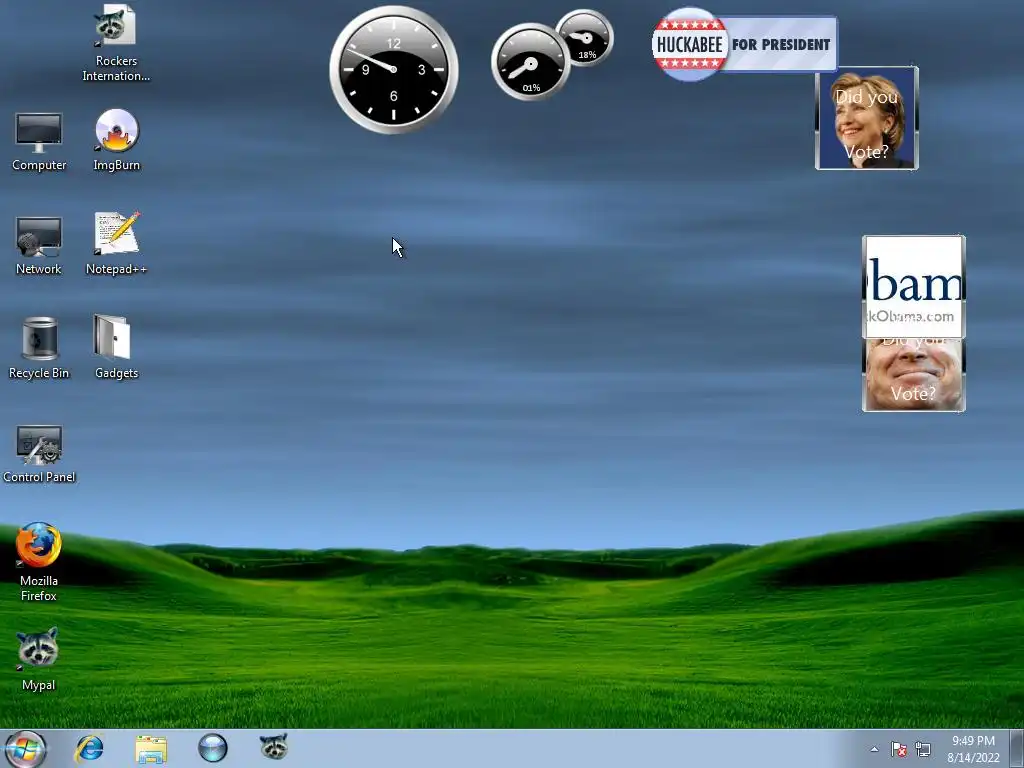The image size is (1024, 768).
Task: Open the Computer desktop icon
Action: tap(39, 142)
